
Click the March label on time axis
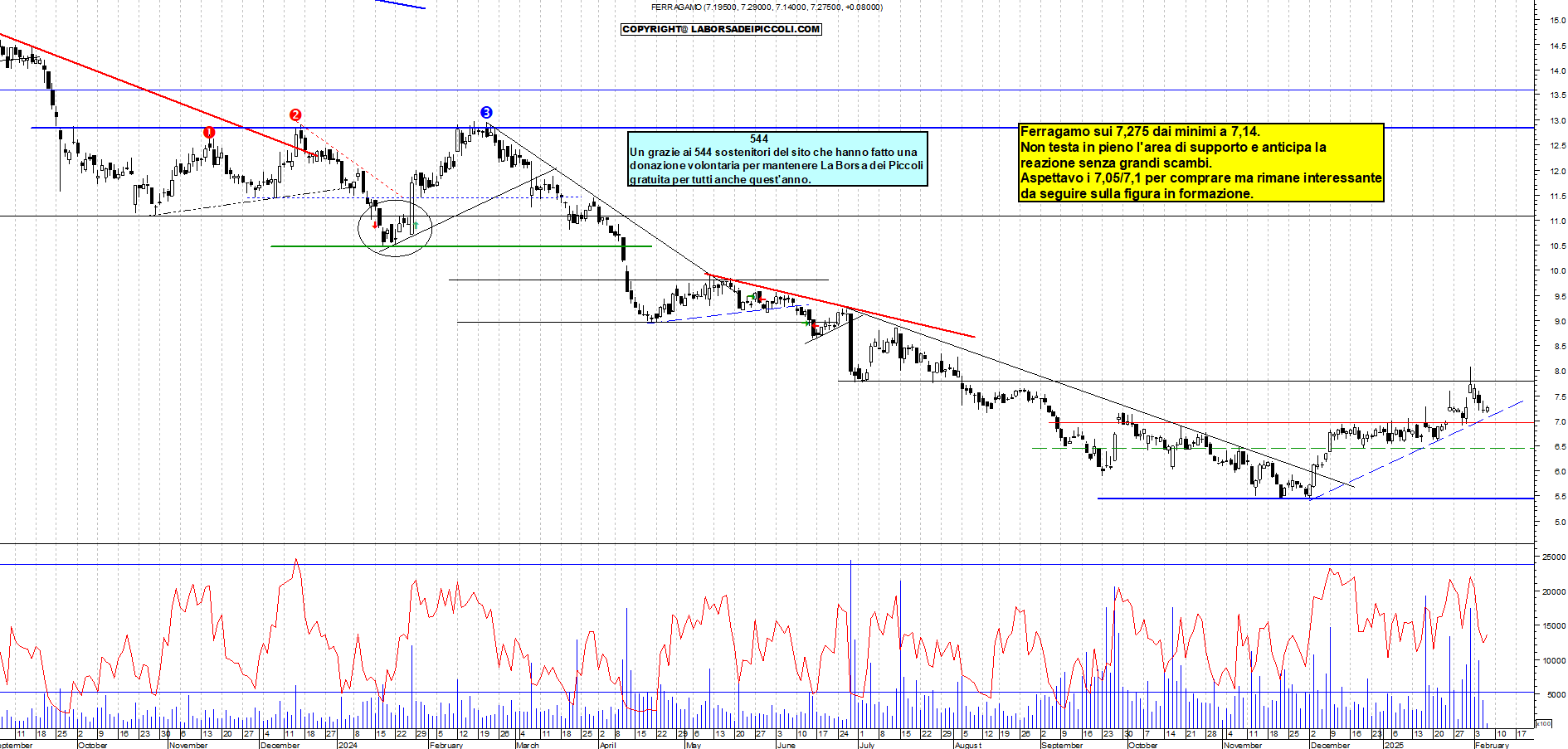point(528,745)
